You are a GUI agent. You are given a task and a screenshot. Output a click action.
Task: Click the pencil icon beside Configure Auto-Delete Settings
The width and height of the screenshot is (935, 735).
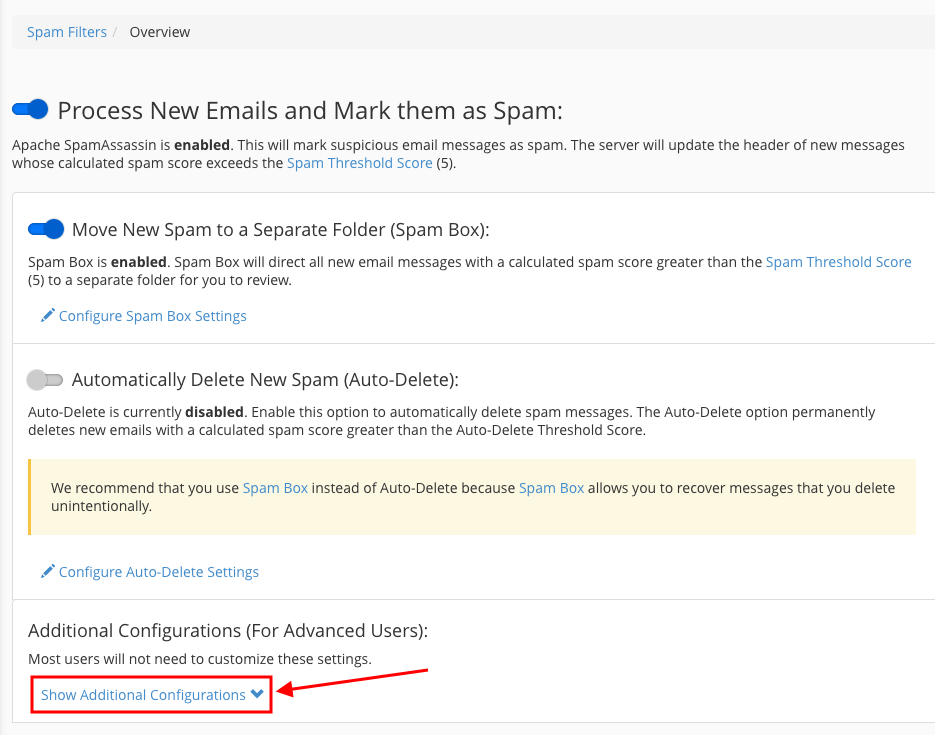[47, 571]
